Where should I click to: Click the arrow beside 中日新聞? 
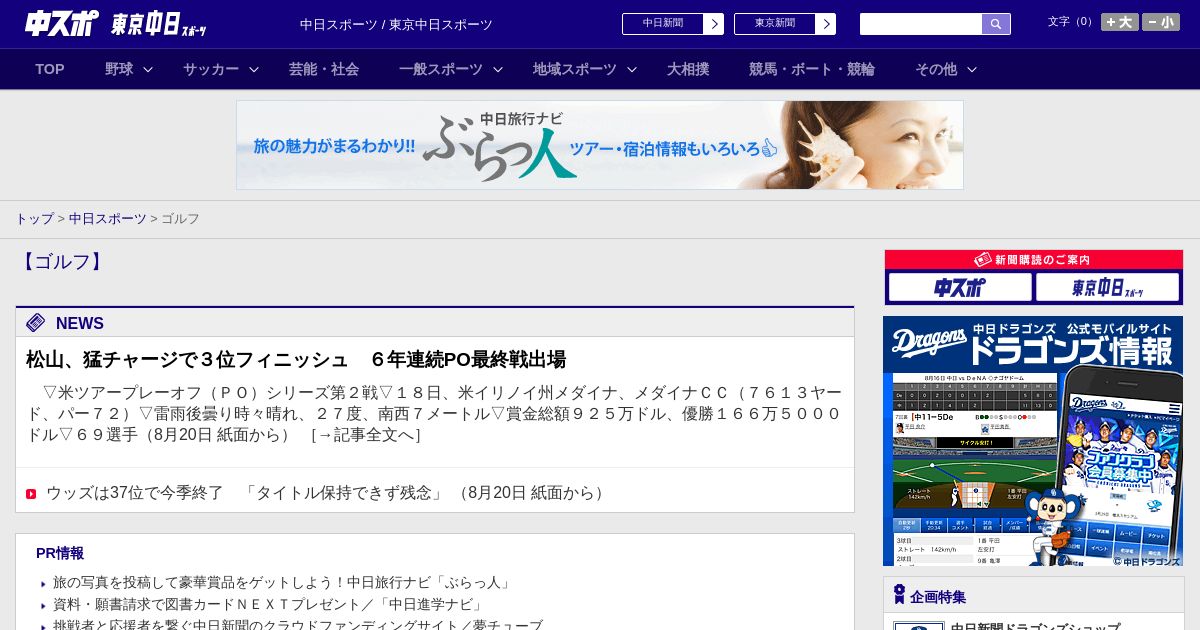click(x=714, y=24)
